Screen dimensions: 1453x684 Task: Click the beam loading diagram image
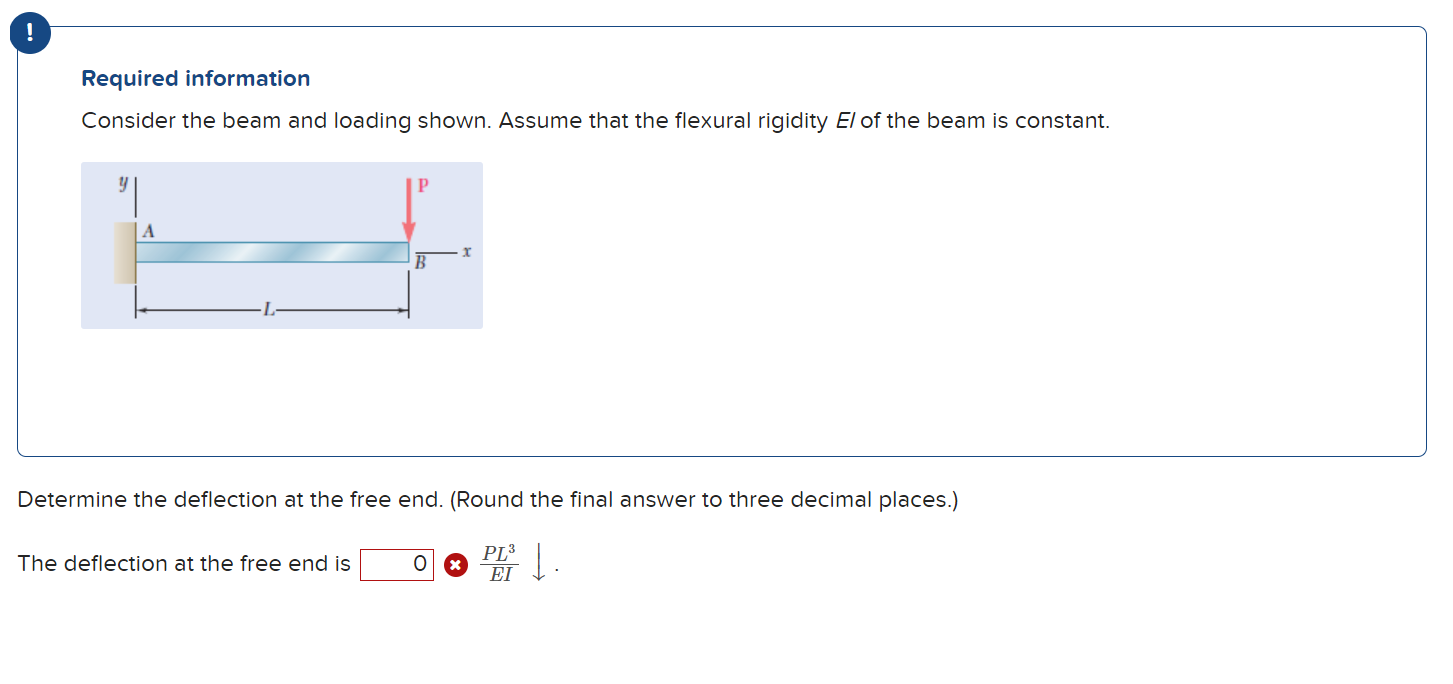pyautogui.click(x=281, y=245)
